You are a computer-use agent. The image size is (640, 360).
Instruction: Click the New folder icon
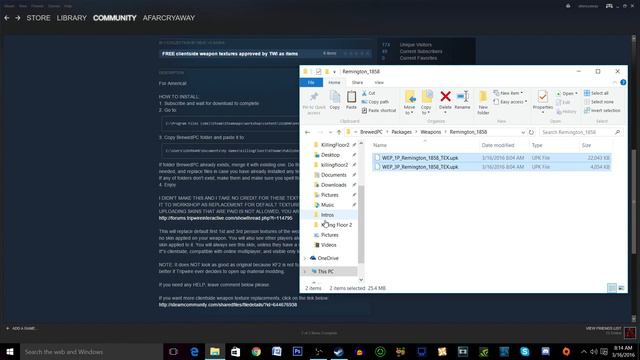tap(483, 97)
